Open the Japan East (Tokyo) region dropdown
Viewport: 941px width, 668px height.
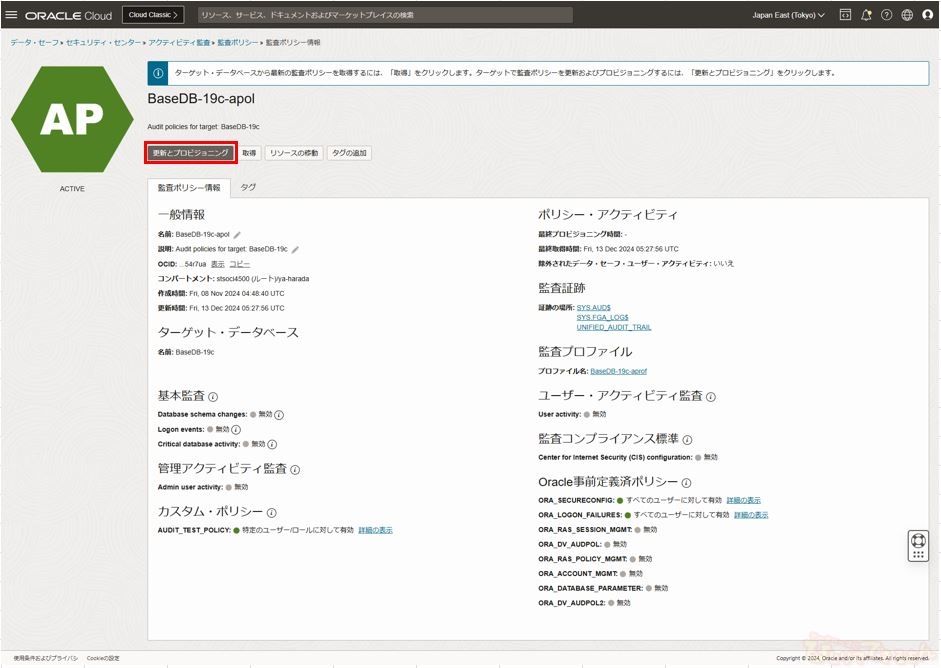788,15
